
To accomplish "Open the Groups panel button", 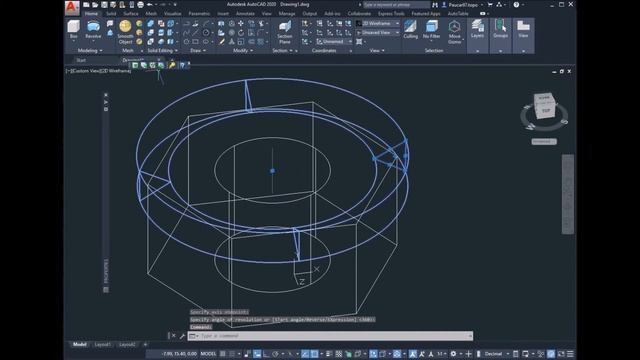I will [x=500, y=36].
